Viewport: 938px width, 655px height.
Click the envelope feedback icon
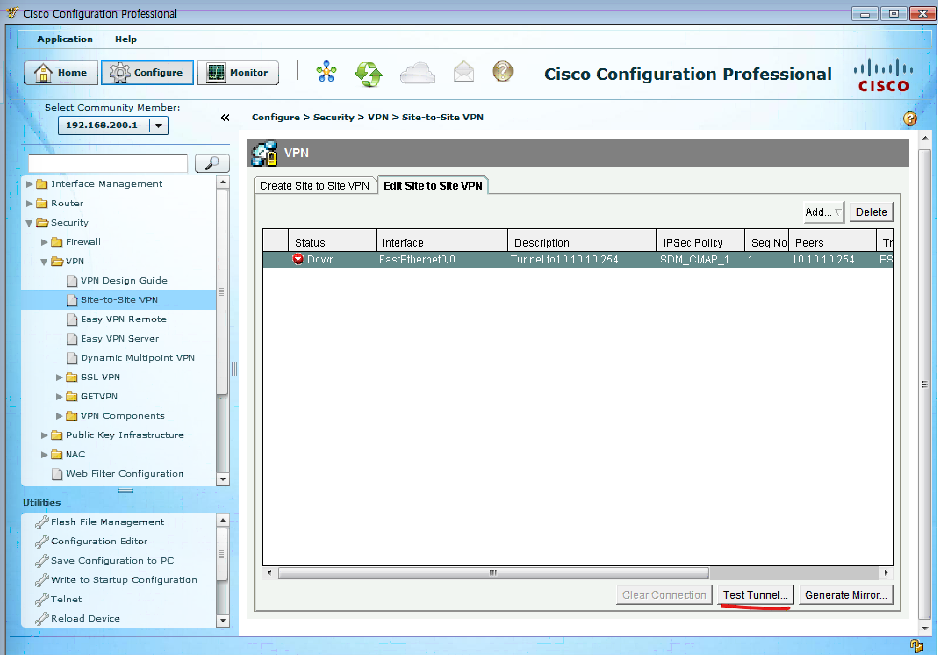point(464,72)
